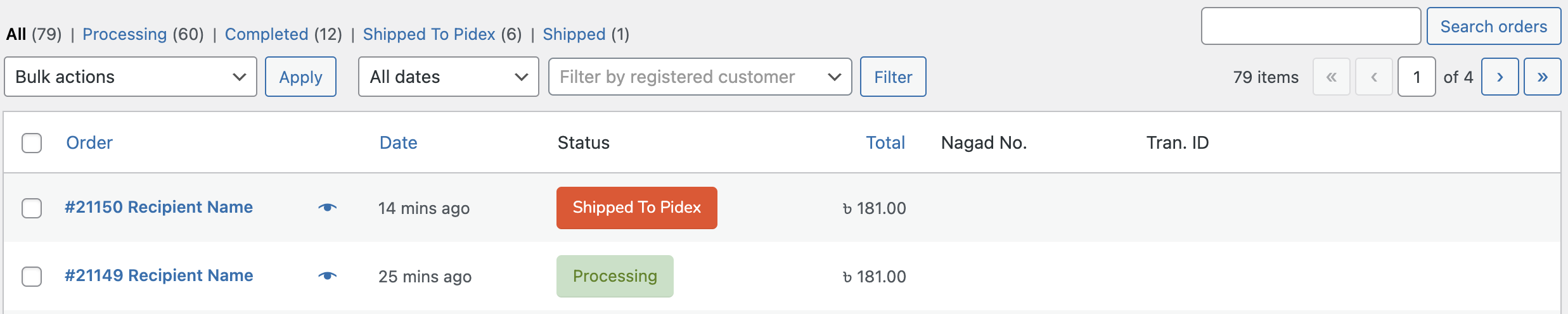Click previous page arrow
The height and width of the screenshot is (314, 1568).
[x=1373, y=77]
